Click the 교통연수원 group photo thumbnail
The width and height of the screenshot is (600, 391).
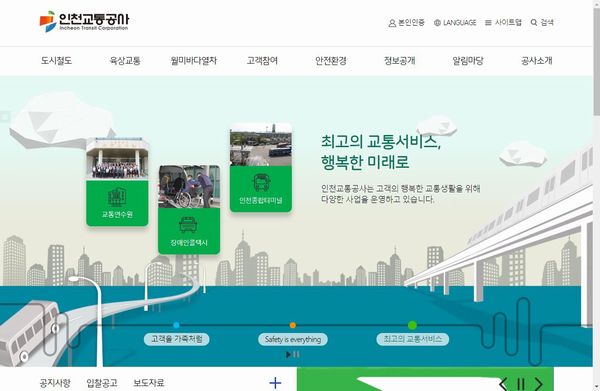tap(117, 159)
